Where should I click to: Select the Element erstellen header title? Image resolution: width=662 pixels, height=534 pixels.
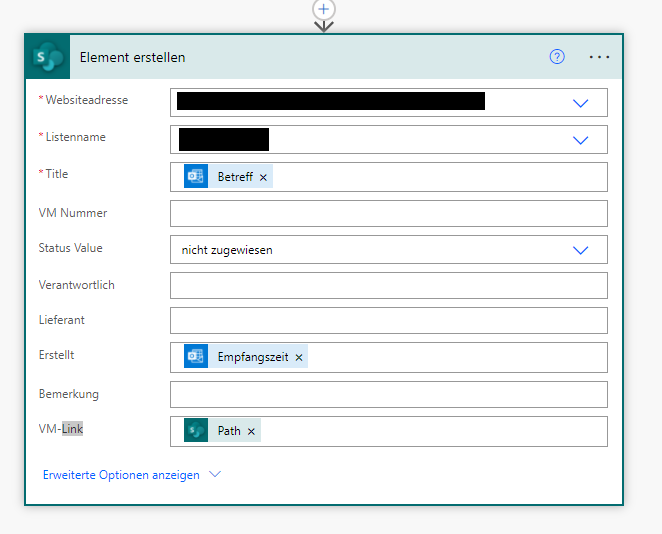133,57
